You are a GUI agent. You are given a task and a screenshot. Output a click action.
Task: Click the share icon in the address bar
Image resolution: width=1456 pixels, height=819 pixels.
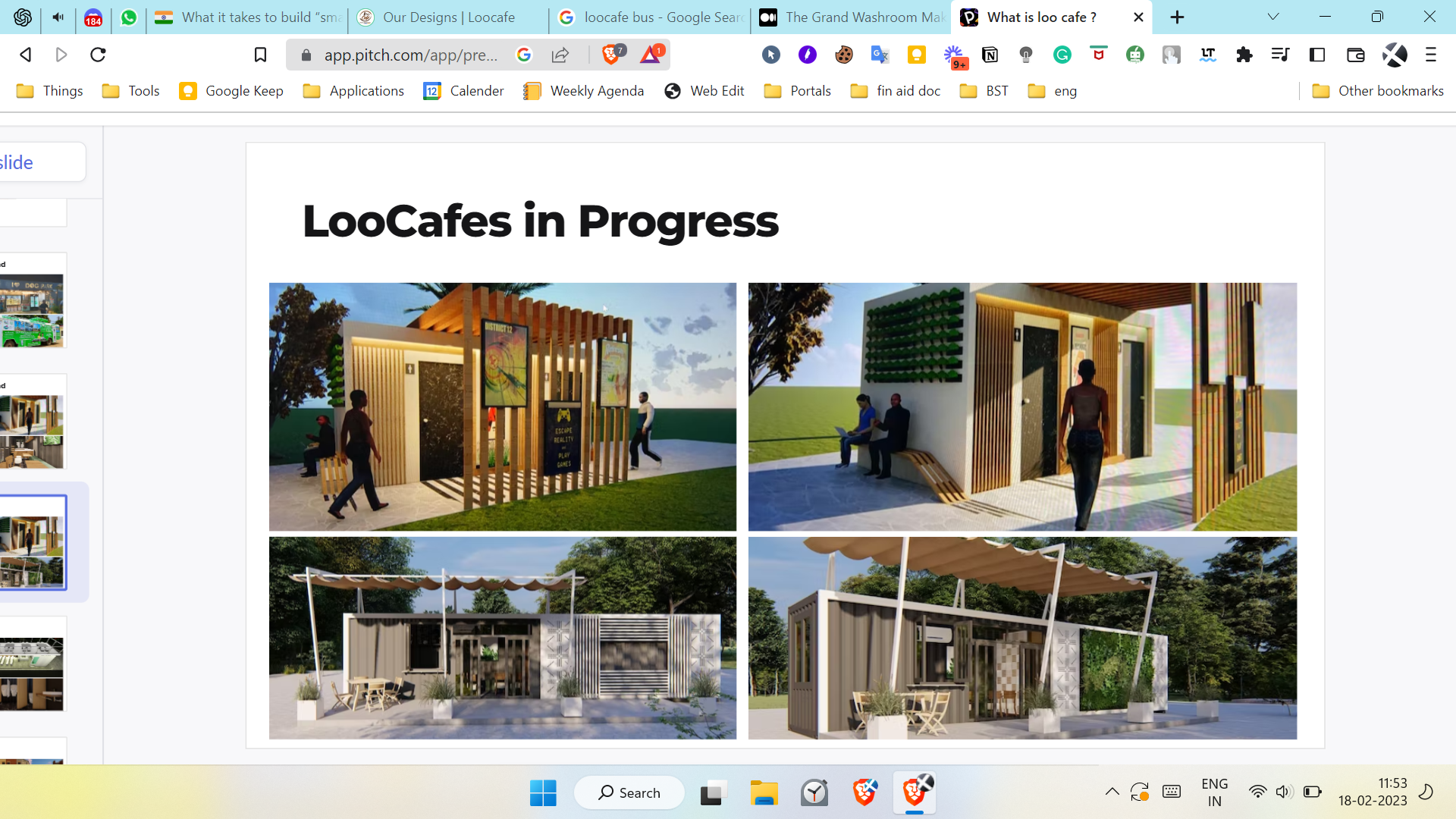pos(560,55)
